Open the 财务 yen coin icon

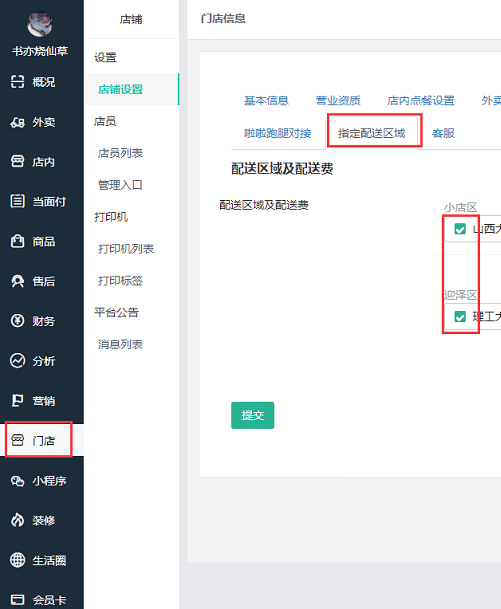click(x=17, y=321)
